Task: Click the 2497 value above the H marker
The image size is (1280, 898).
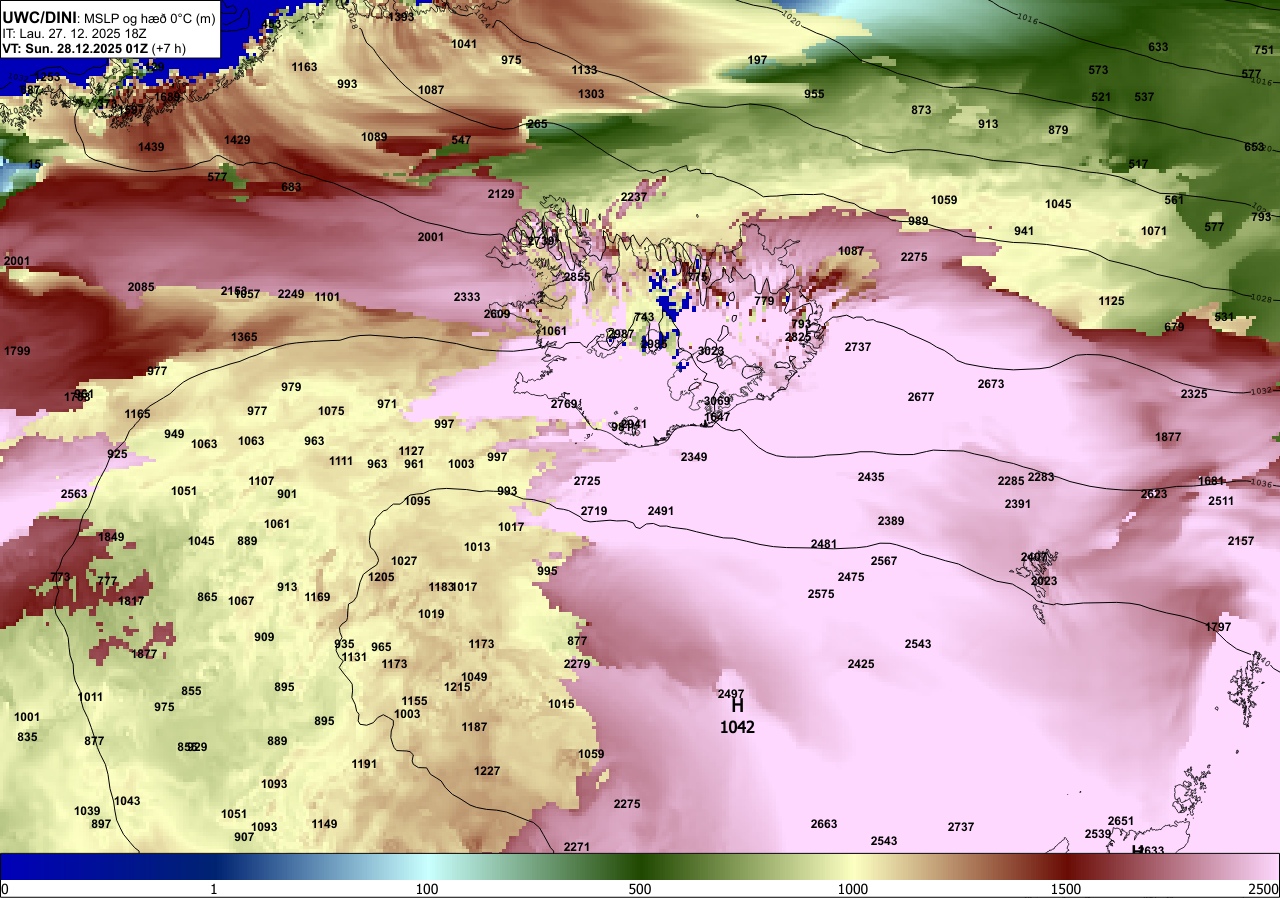Action: click(731, 694)
